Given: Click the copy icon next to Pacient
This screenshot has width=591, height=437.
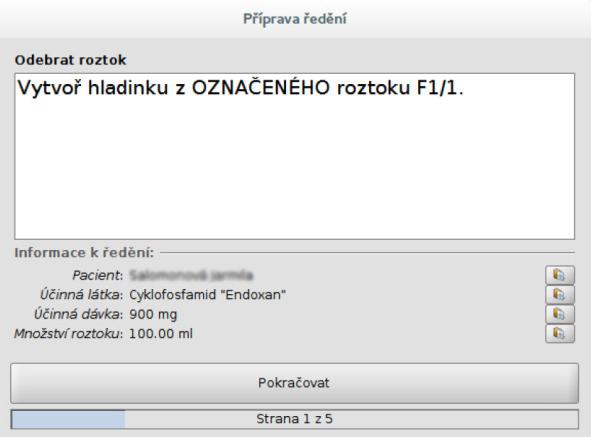Looking at the screenshot, I should pos(560,275).
